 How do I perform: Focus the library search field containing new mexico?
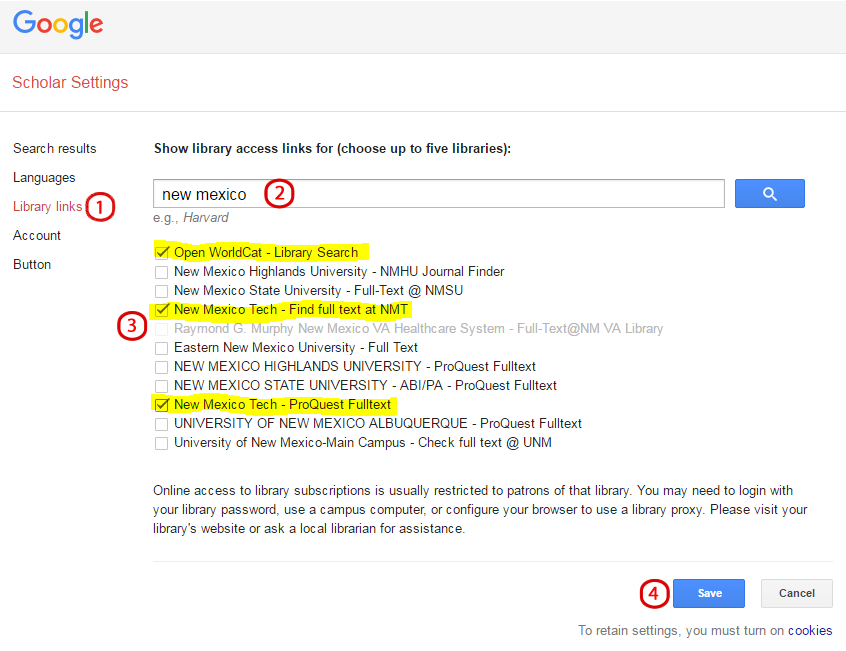tap(439, 194)
